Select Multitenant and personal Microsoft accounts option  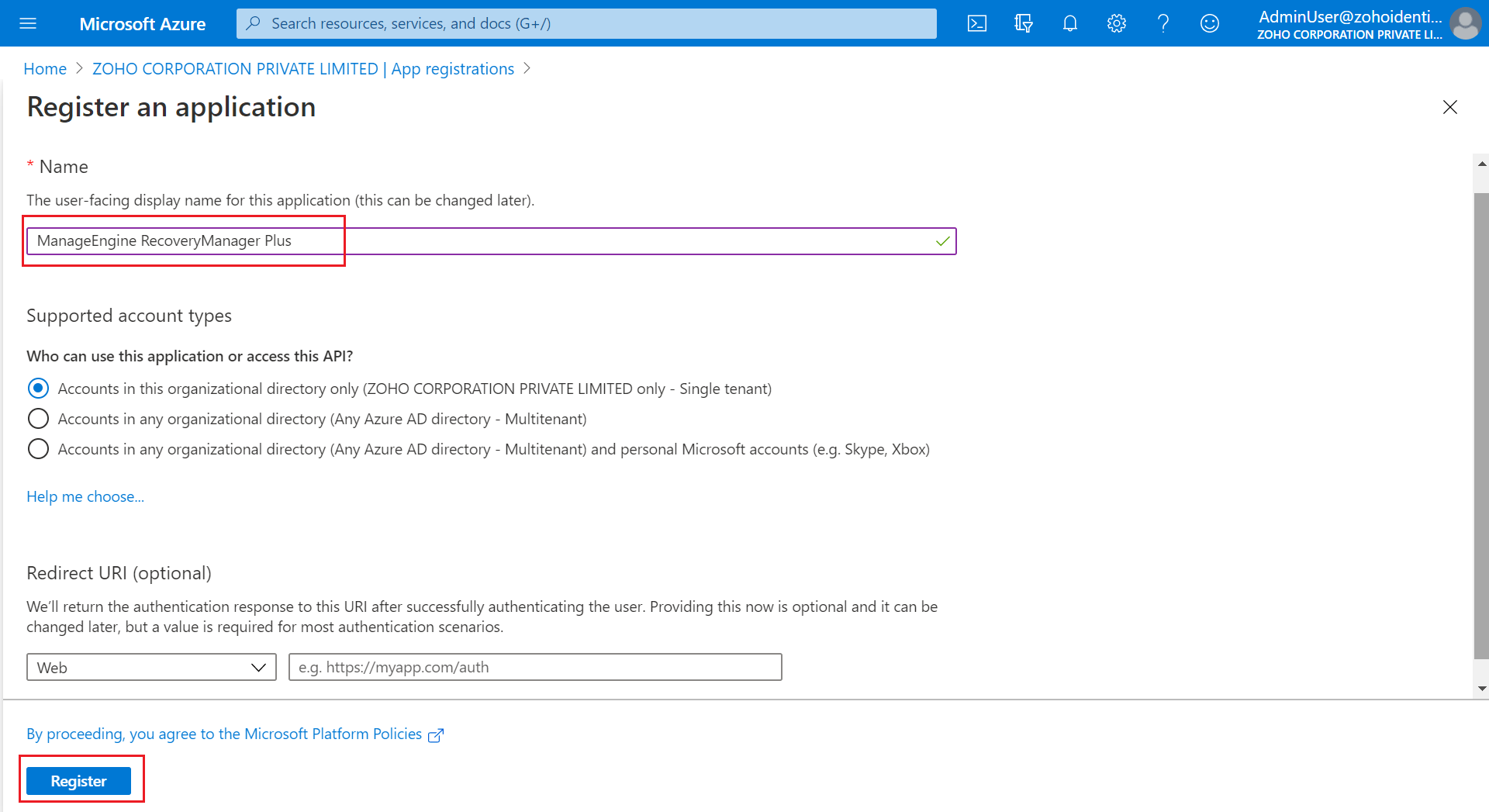coord(38,449)
